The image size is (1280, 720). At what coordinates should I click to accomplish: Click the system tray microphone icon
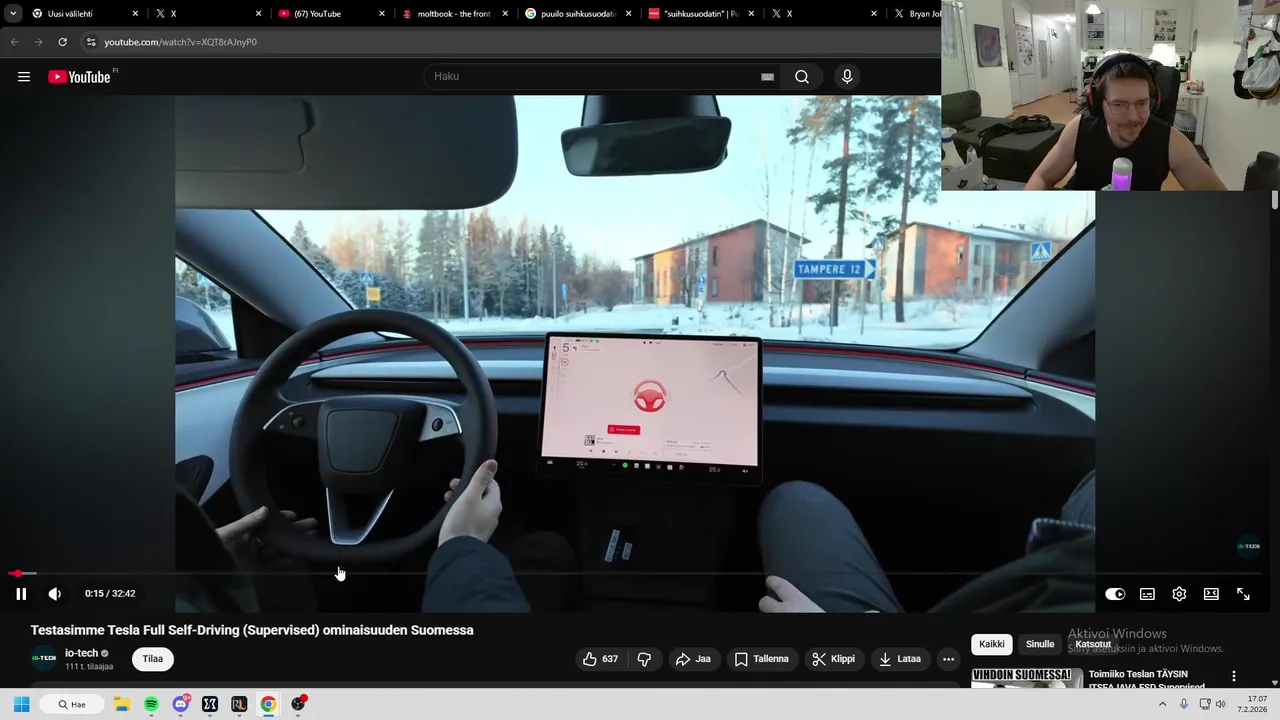tap(1184, 704)
